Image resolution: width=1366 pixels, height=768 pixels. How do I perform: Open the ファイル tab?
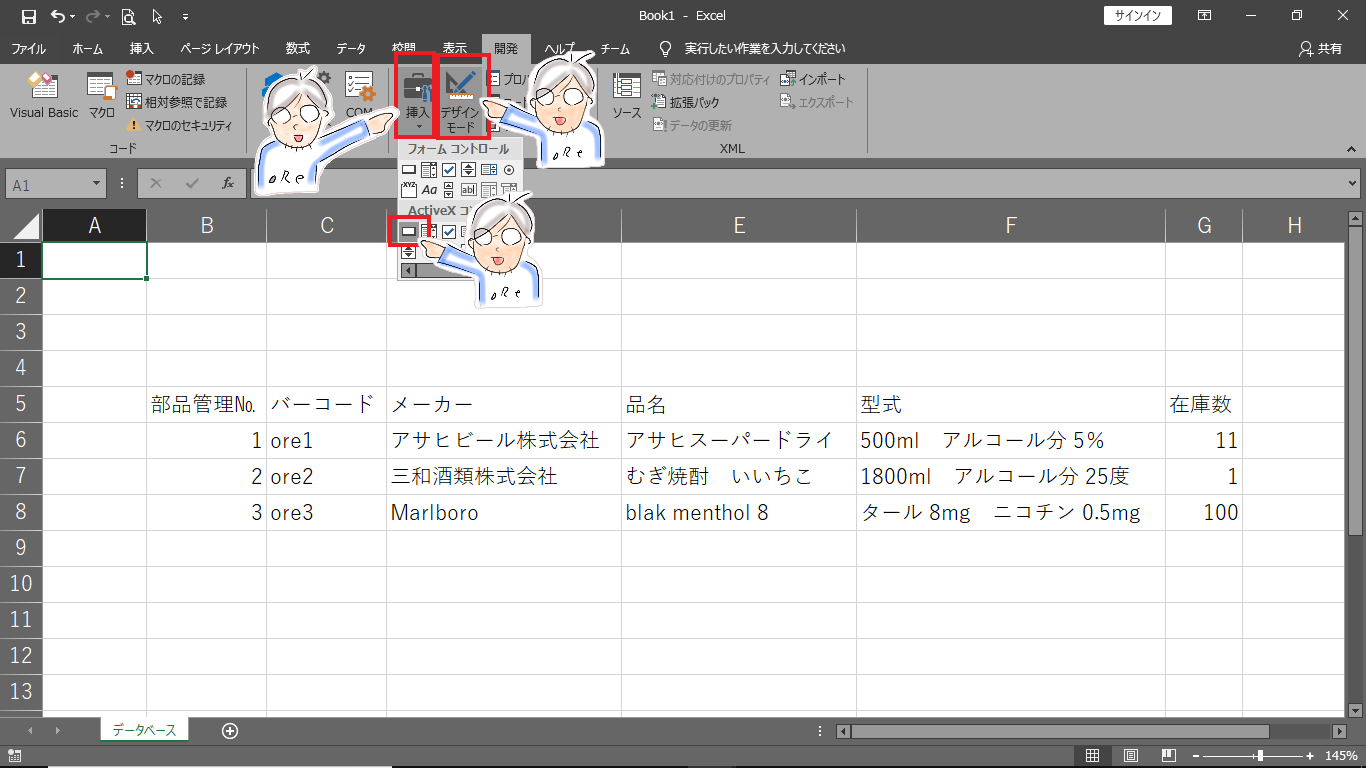pos(28,48)
